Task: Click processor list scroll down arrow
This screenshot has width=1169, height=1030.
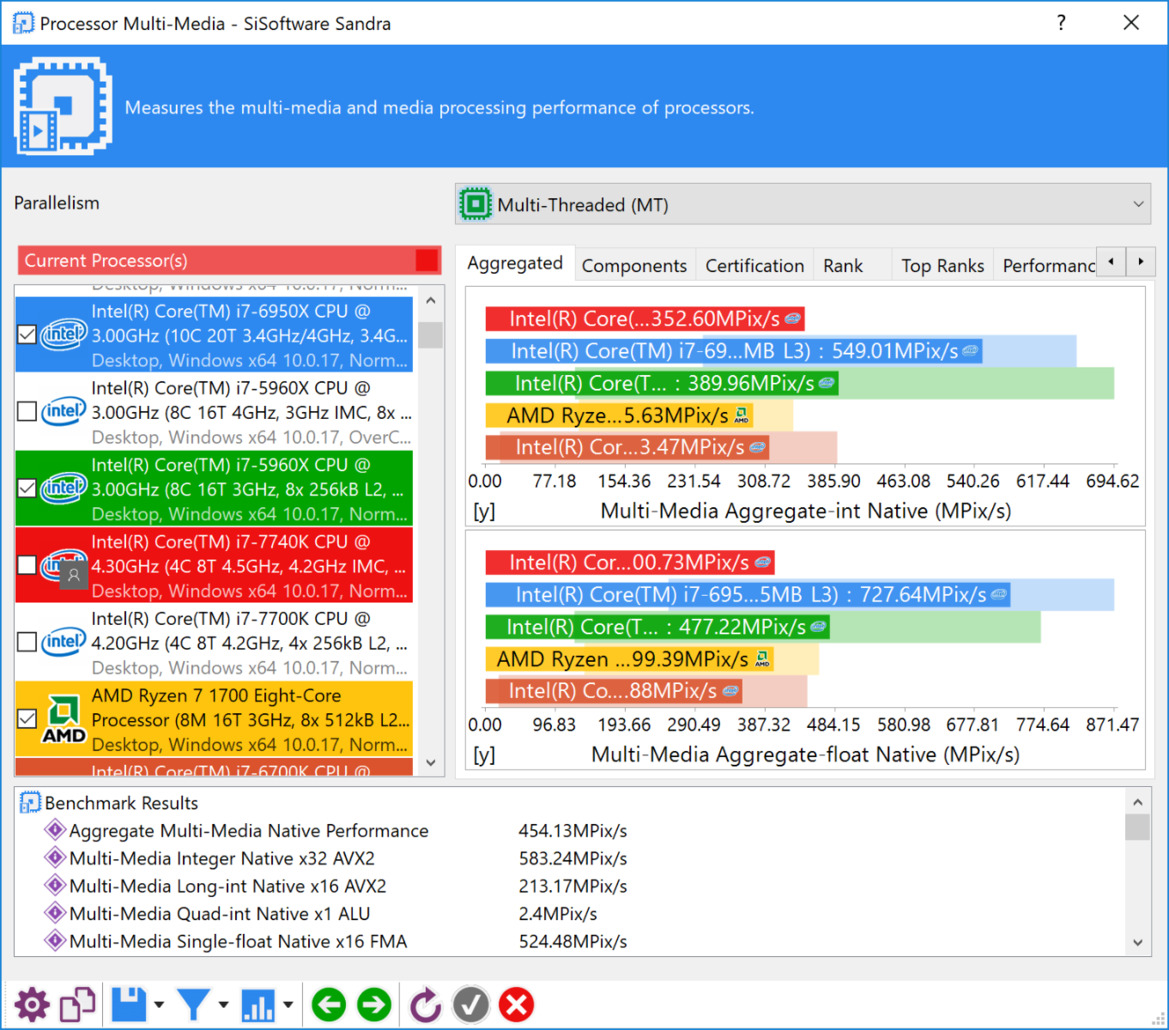Action: [430, 762]
